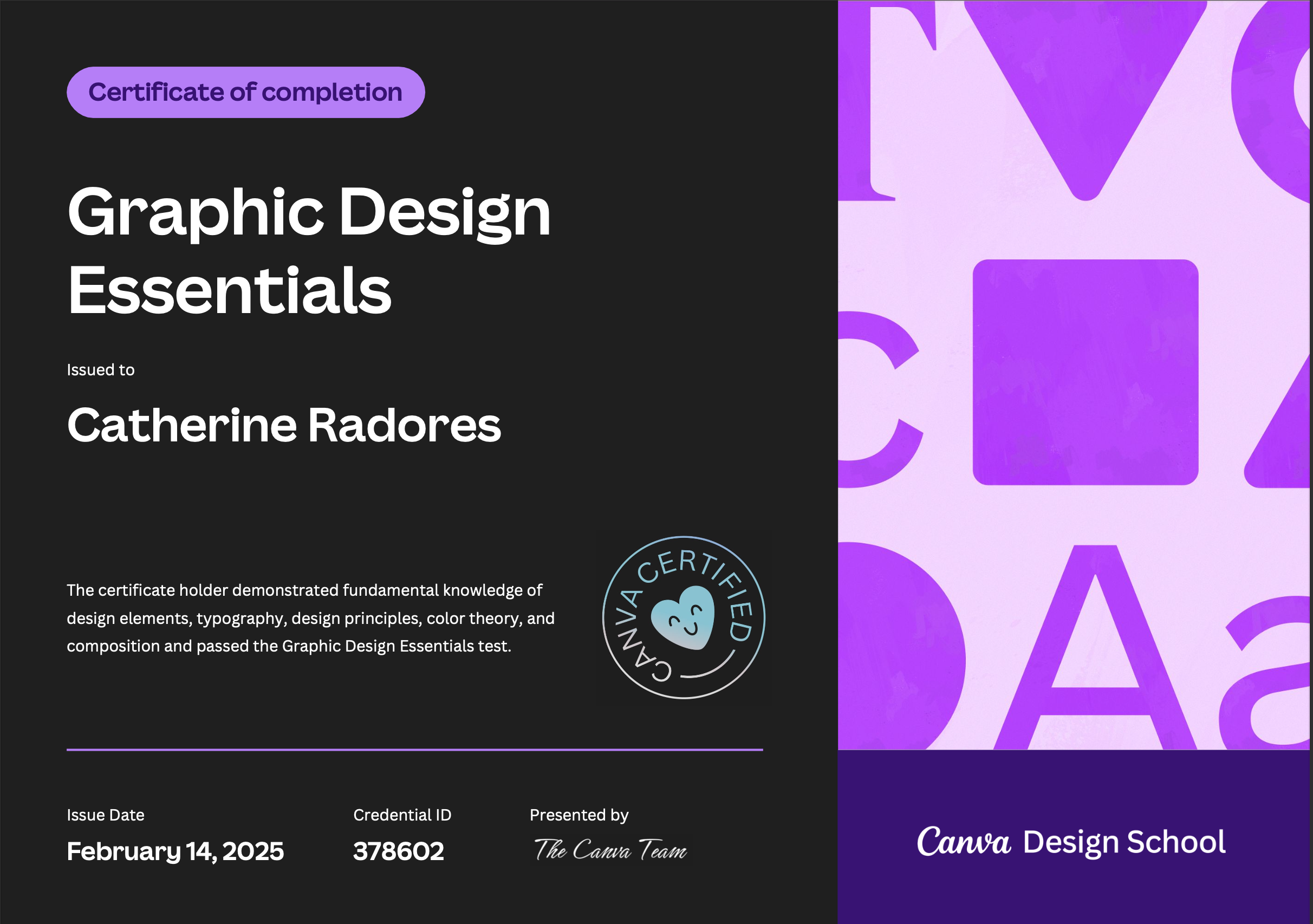This screenshot has width=1313, height=924.
Task: Select the Issued to label
Action: click(100, 370)
